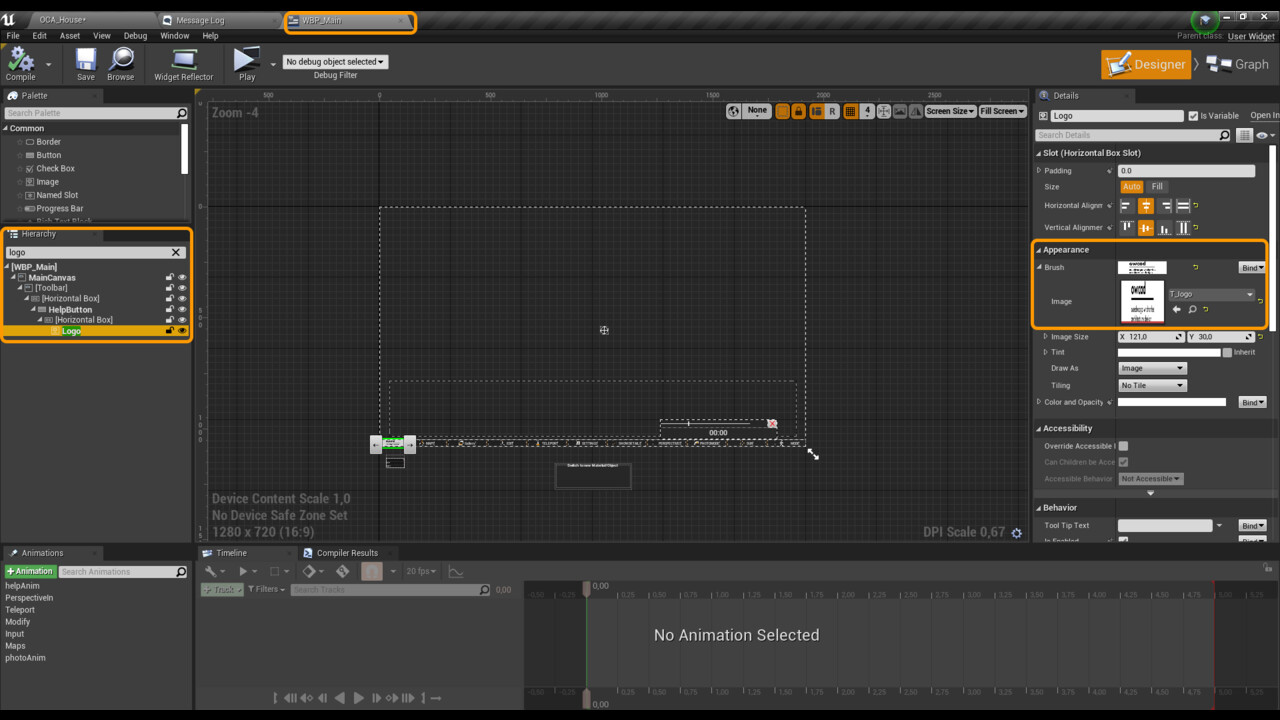Viewport: 1280px width, 720px height.
Task: Align vertically to bottom
Action: [x=1165, y=228]
